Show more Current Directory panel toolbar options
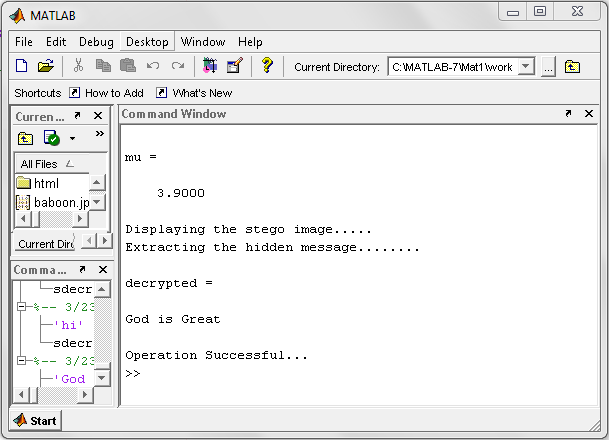Image resolution: width=609 pixels, height=440 pixels. click(99, 135)
